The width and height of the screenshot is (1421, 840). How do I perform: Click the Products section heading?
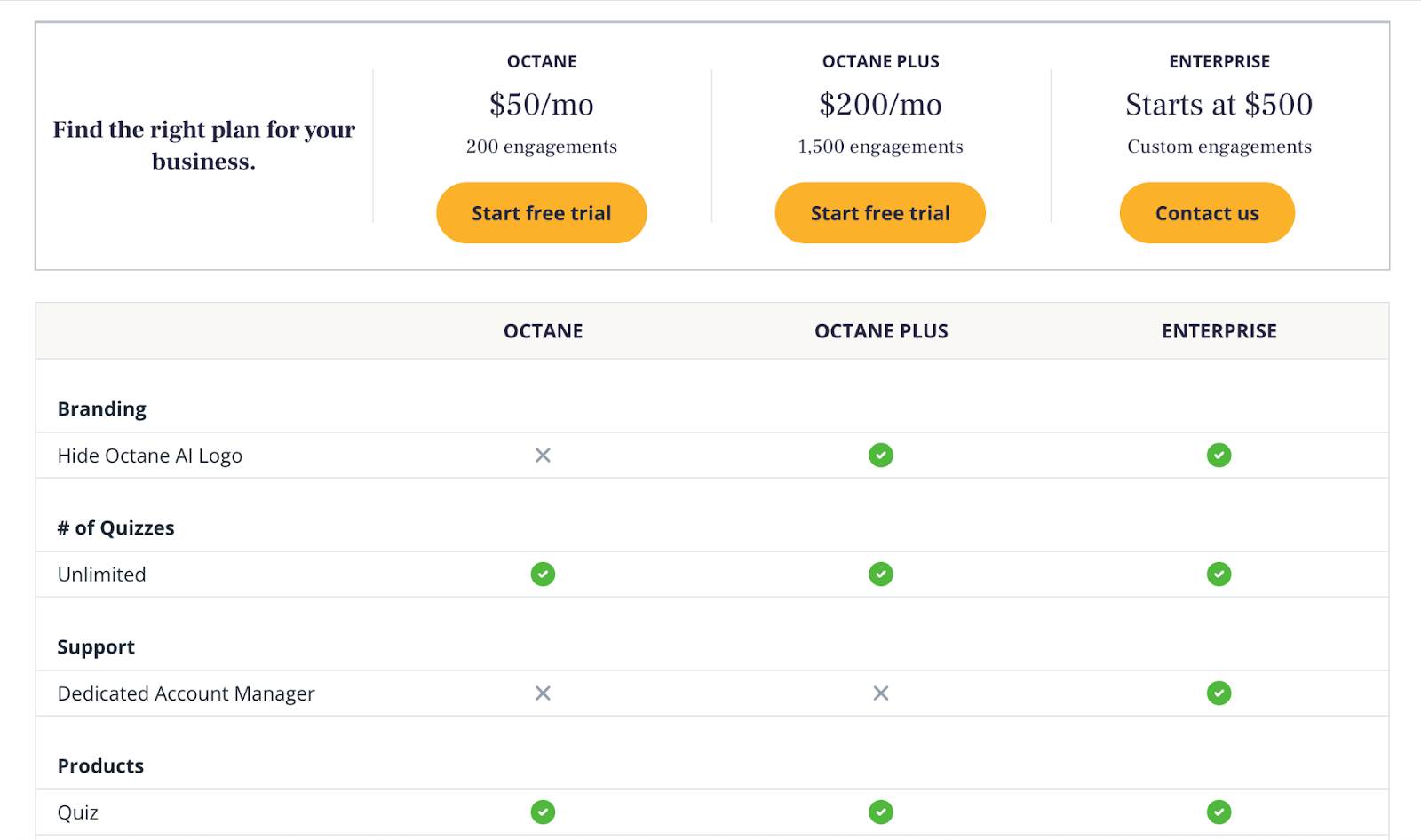click(x=100, y=766)
